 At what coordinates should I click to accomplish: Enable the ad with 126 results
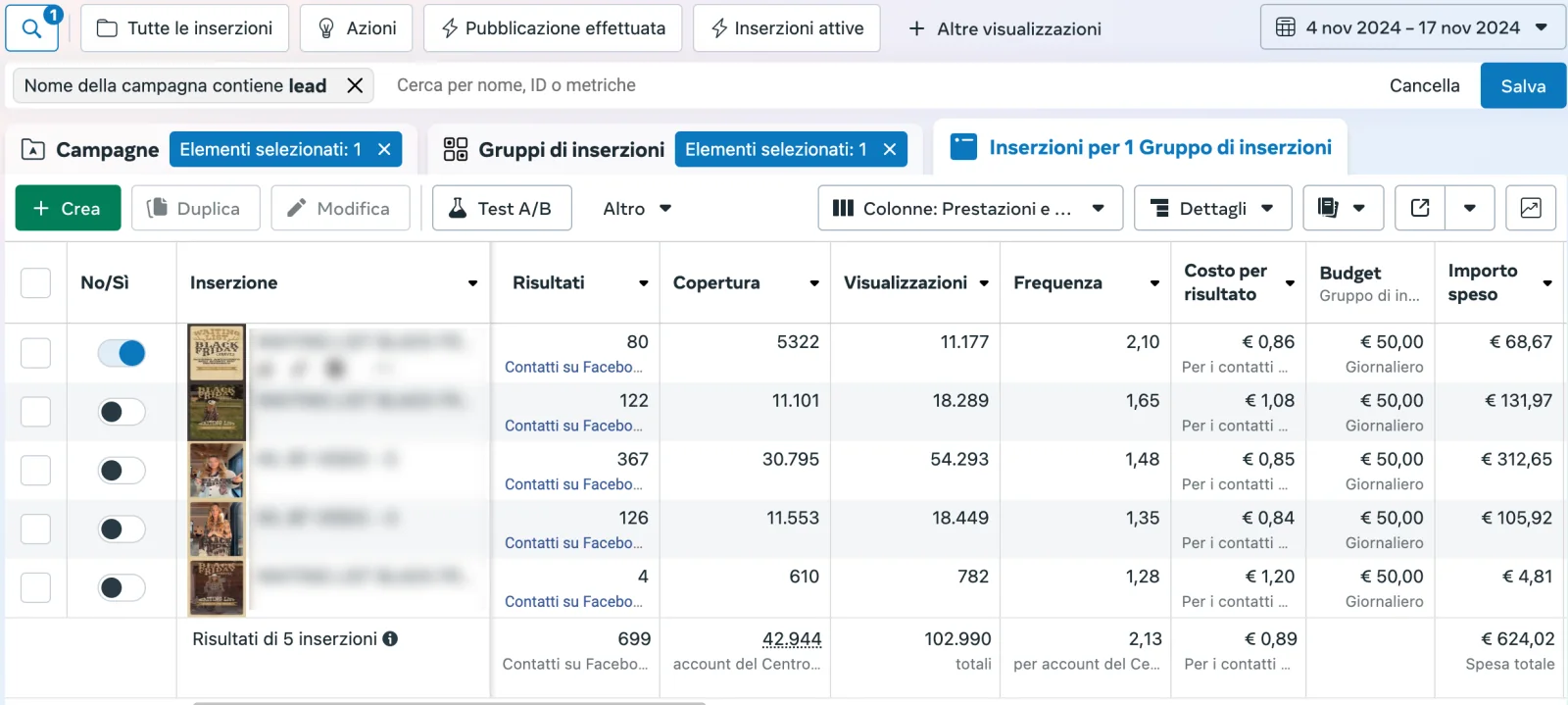click(x=122, y=529)
